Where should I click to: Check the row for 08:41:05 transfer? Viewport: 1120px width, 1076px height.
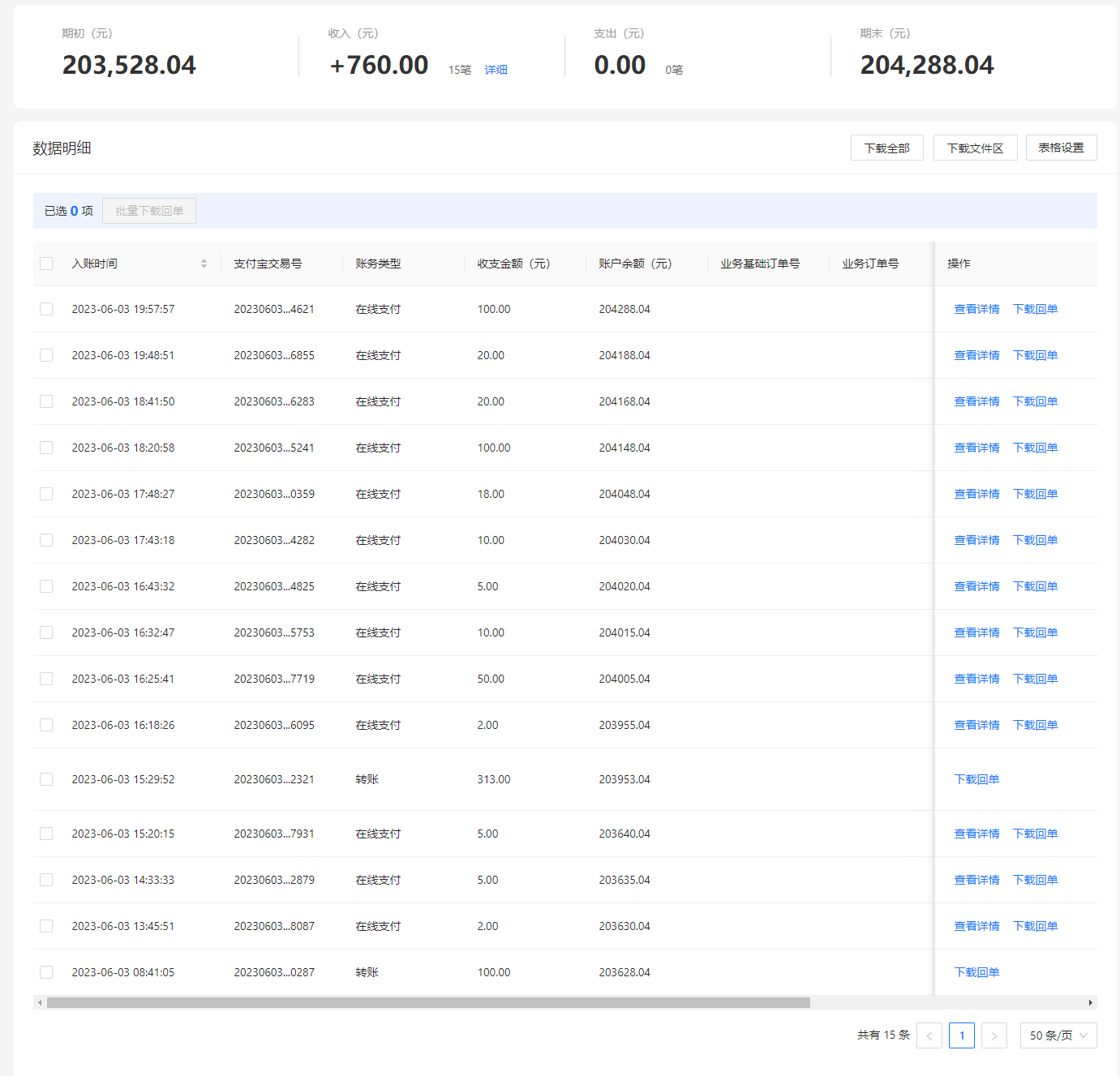click(x=46, y=972)
